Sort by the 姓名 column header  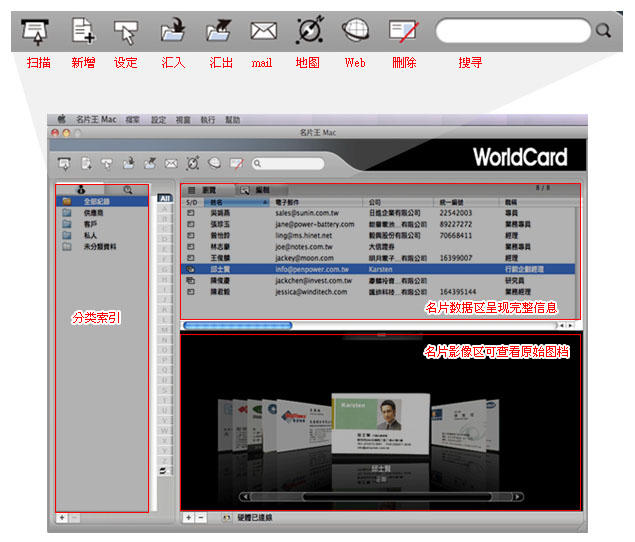[x=237, y=202]
